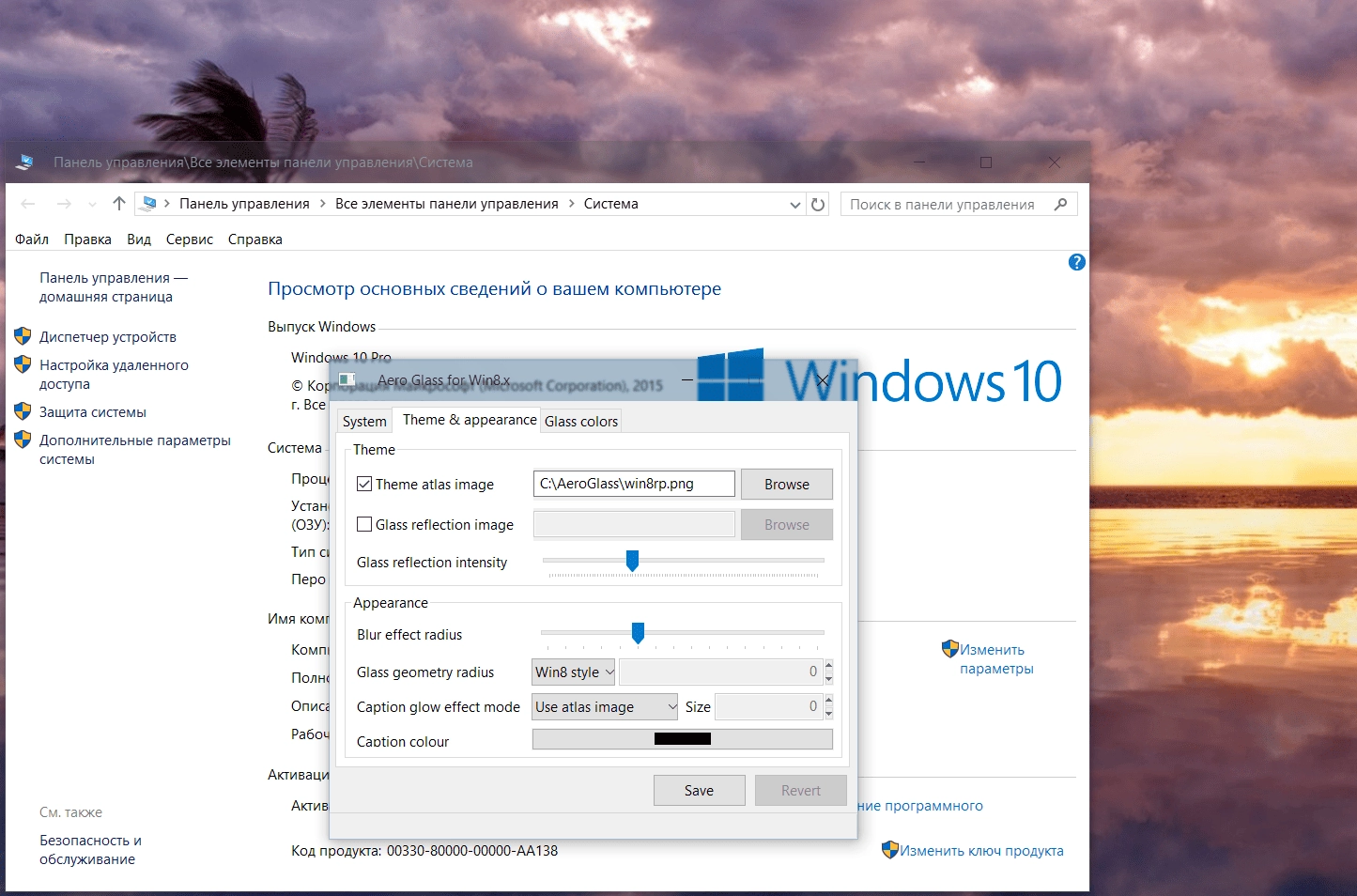Click the glow Size number field

[769, 707]
